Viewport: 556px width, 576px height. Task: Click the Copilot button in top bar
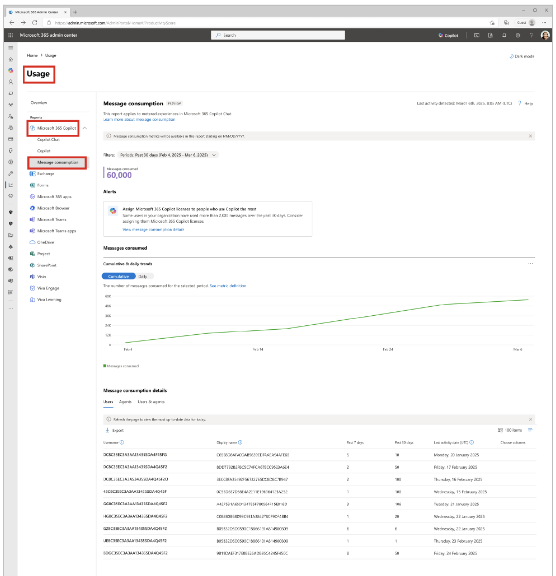pyautogui.click(x=448, y=35)
